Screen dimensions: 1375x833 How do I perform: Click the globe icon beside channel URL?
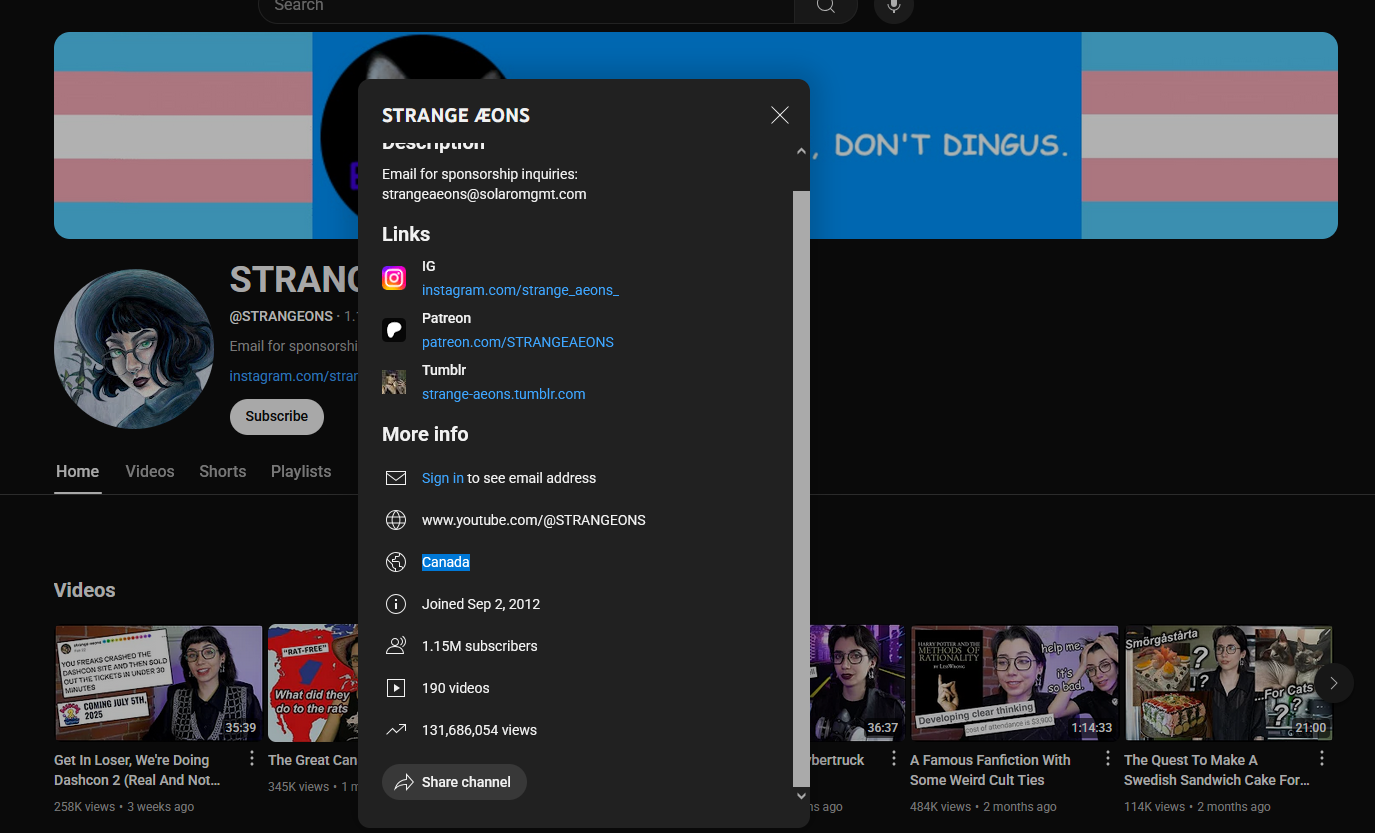[396, 520]
